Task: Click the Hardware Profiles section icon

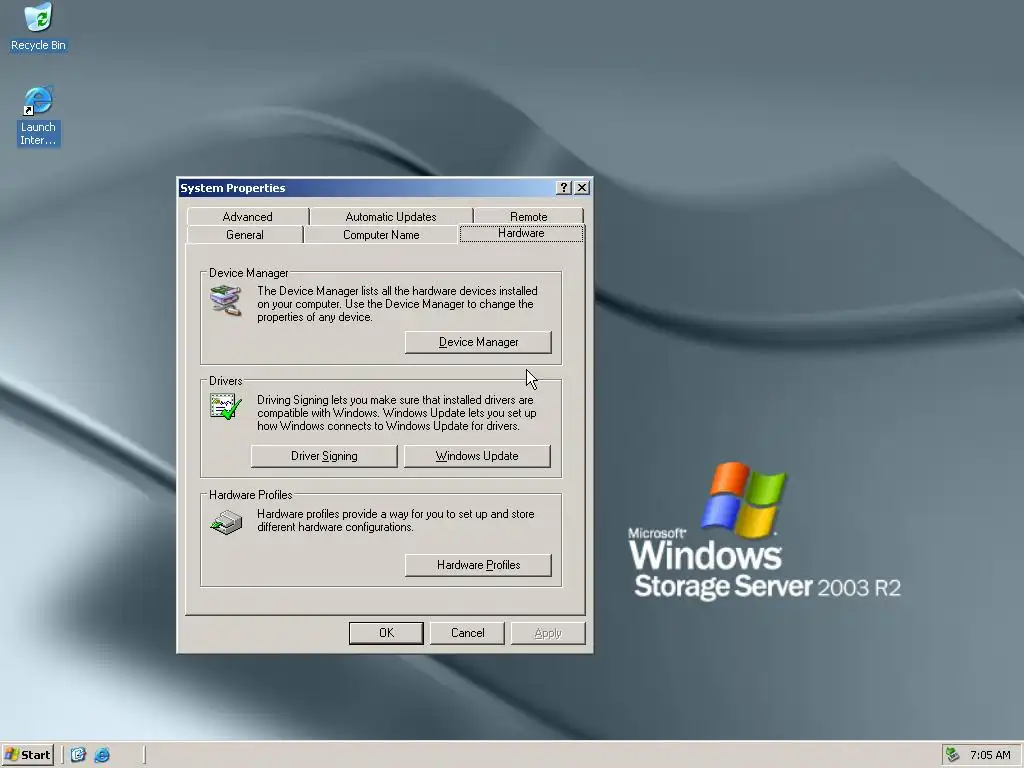Action: (226, 522)
